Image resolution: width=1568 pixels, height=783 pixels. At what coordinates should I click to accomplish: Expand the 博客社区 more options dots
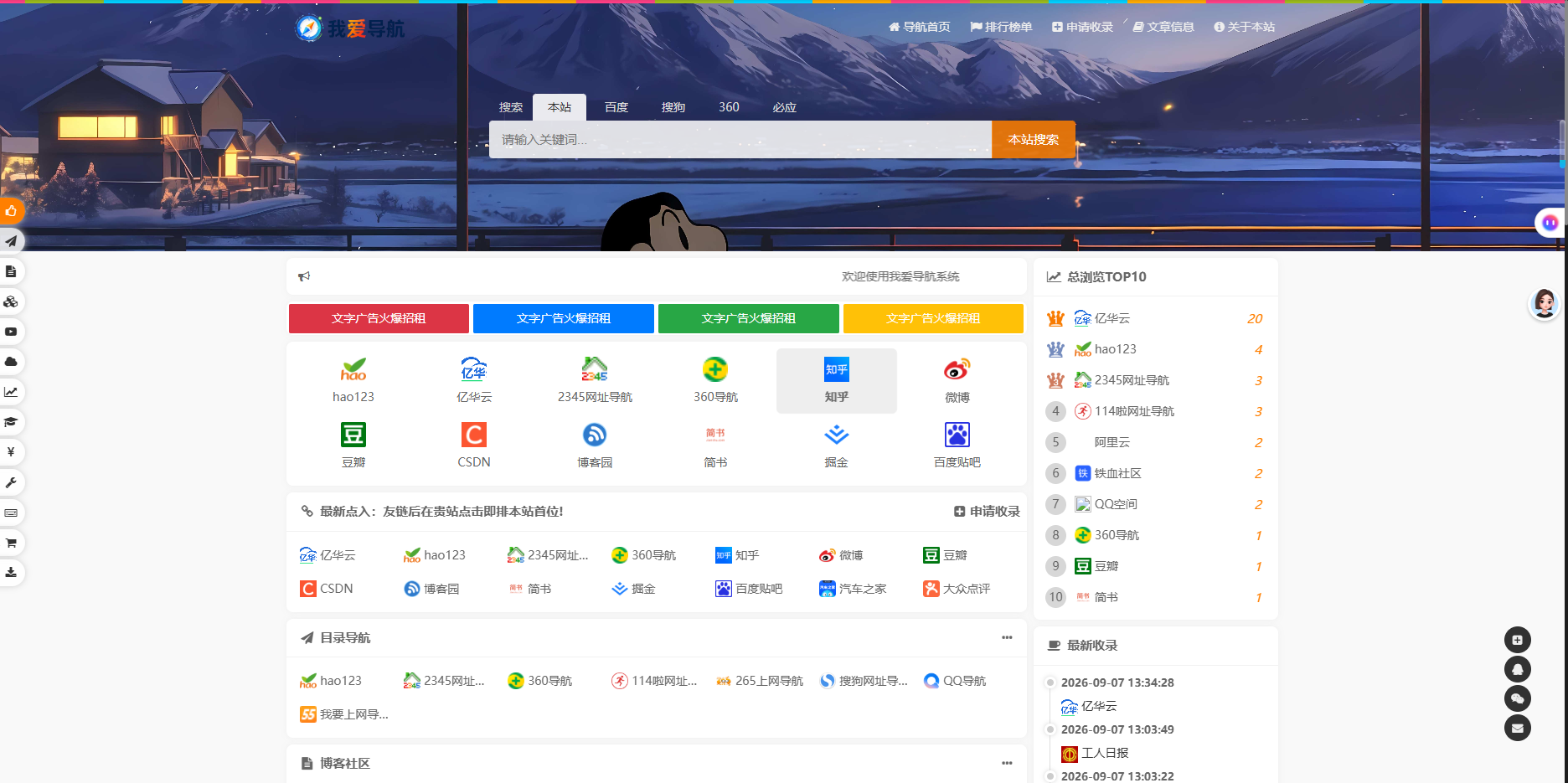(x=1007, y=763)
